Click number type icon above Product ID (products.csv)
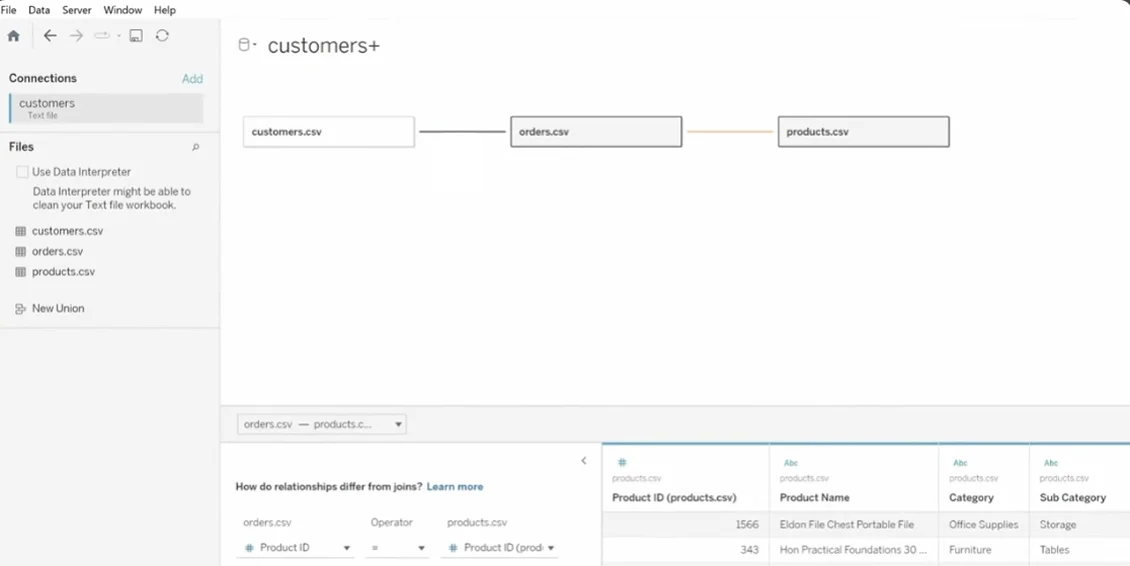The height and width of the screenshot is (566, 1130). 622,462
